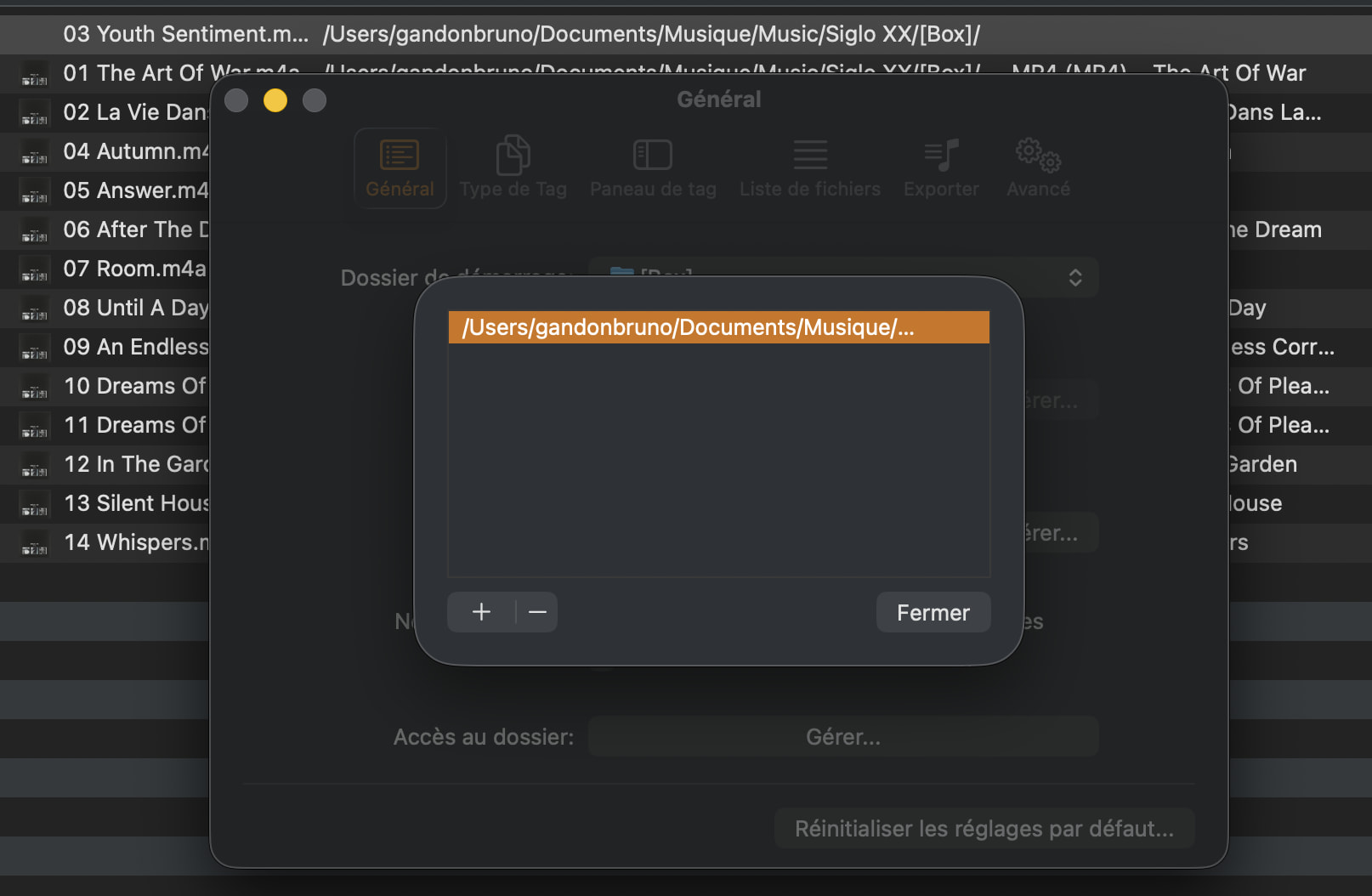Switch to the Type de Tag pane

click(x=513, y=168)
